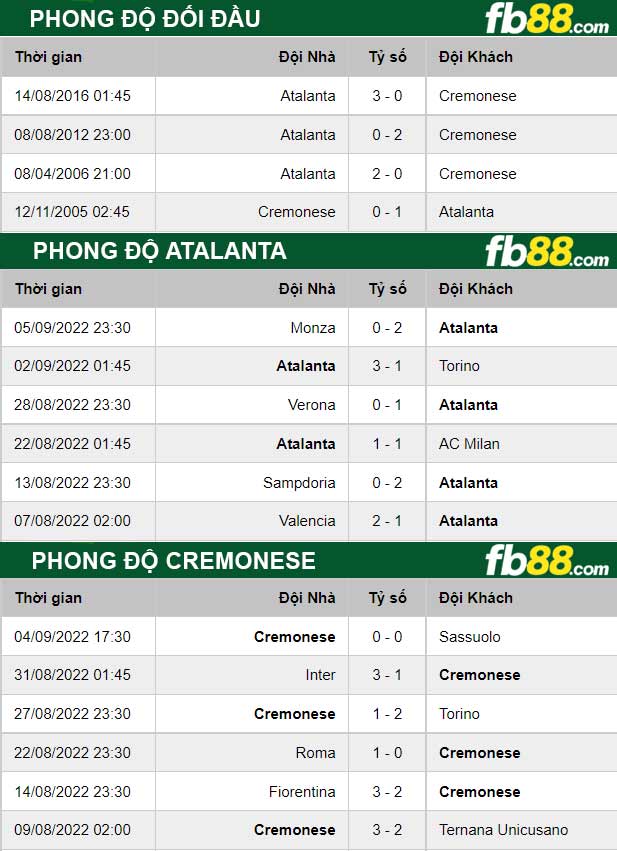The width and height of the screenshot is (617, 851).
Task: Click the fb88.com logo beside Phong Độ Atalanta
Action: coord(546,251)
